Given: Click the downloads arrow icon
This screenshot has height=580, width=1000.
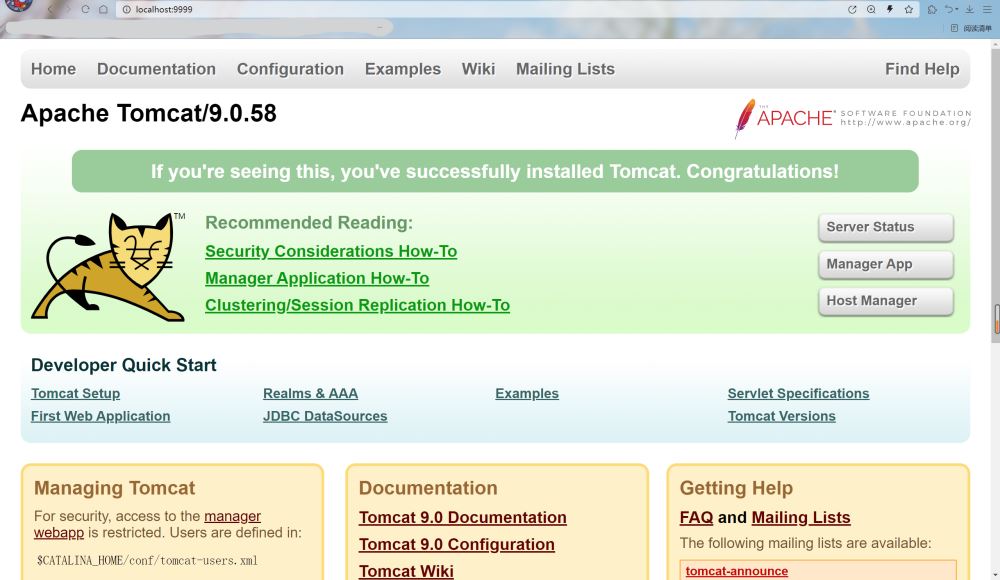Looking at the screenshot, I should click(x=969, y=9).
